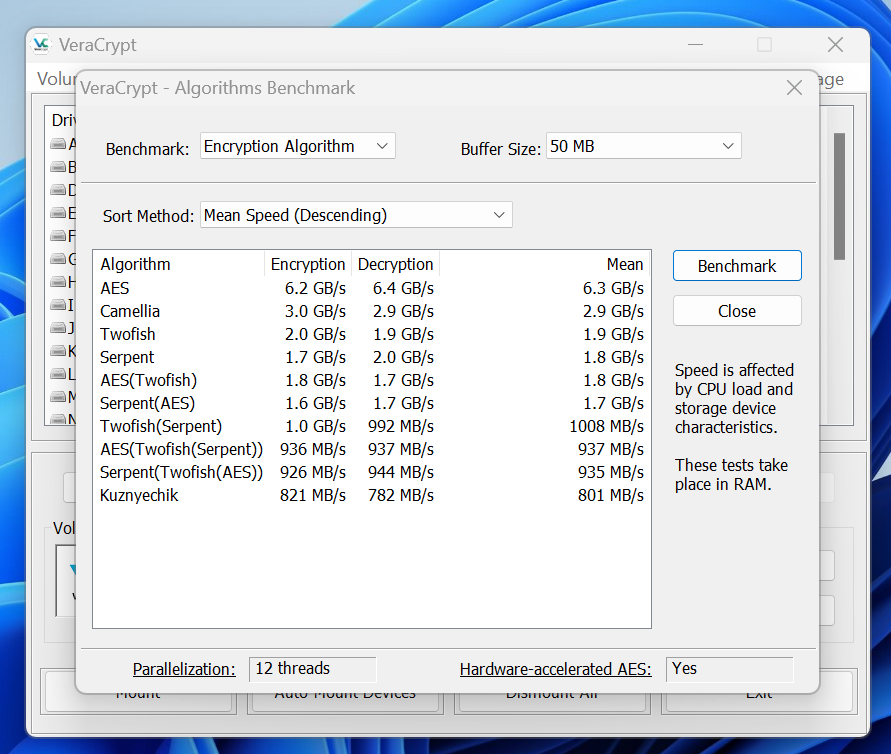
Task: Select the Kuznyechik row
Action: (372, 495)
